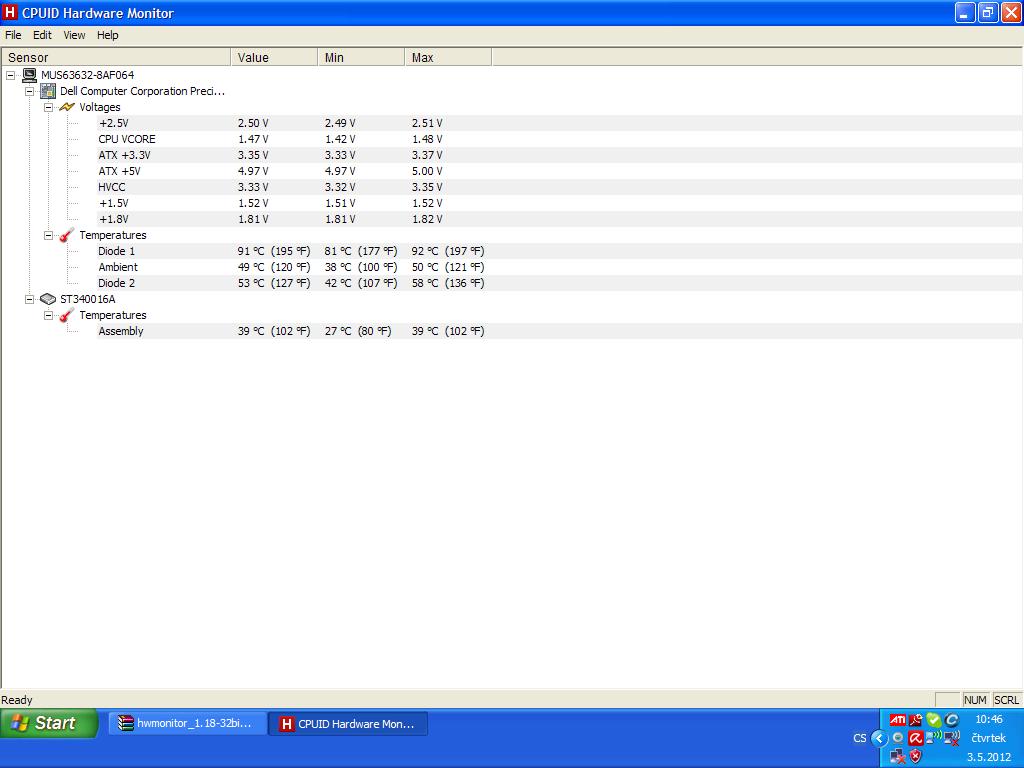Click the computer icon beside MUS63632-8AF064

click(x=29, y=75)
